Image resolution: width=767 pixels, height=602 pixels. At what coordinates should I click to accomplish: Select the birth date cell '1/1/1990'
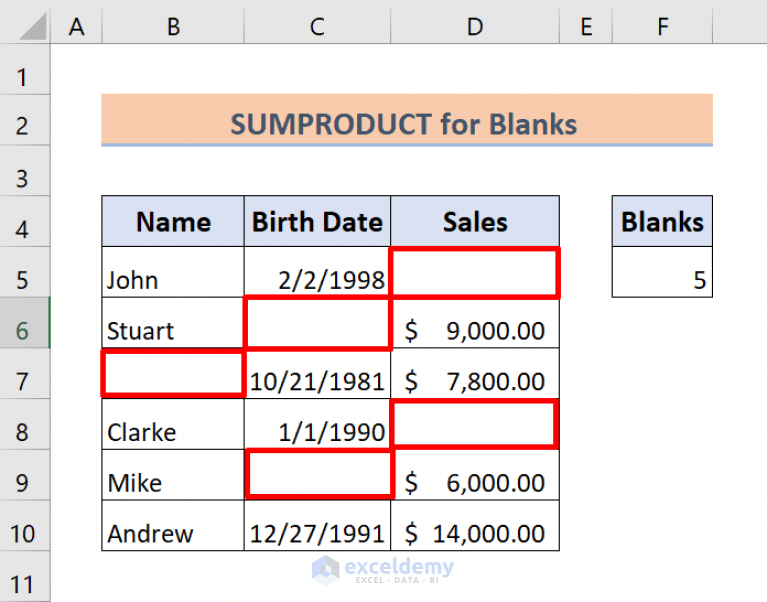317,424
